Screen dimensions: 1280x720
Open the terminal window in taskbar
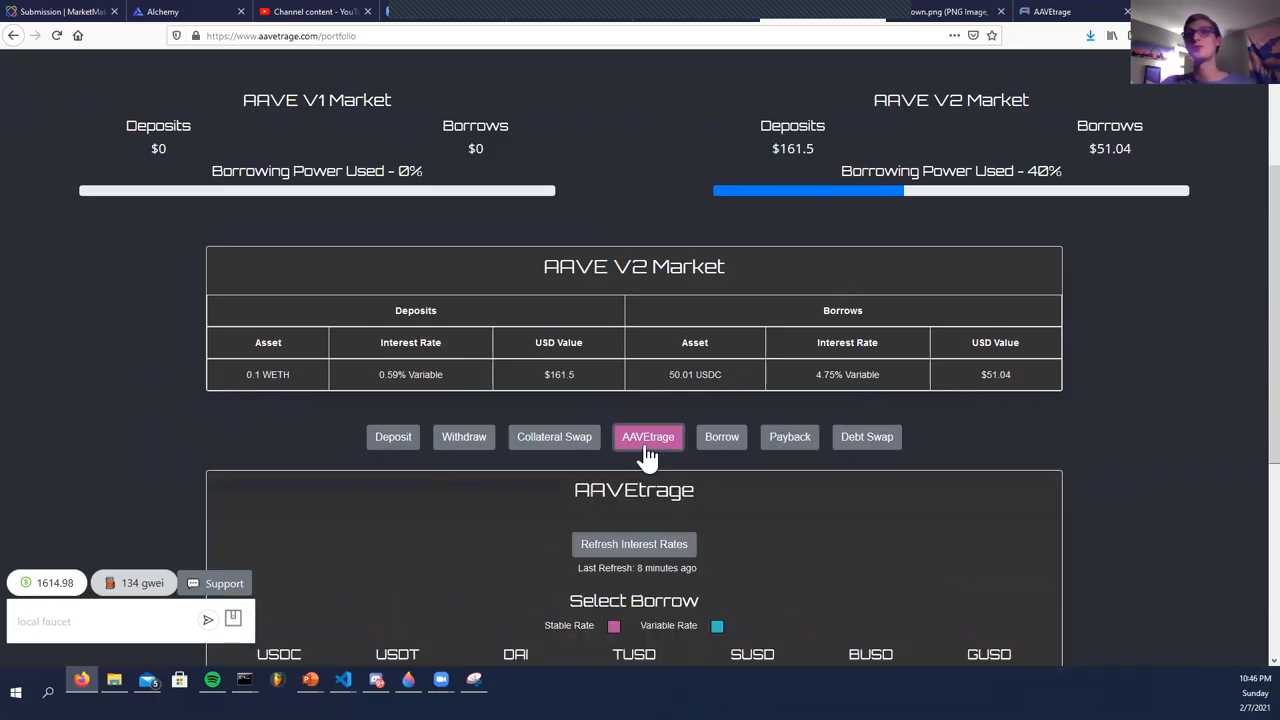245,680
